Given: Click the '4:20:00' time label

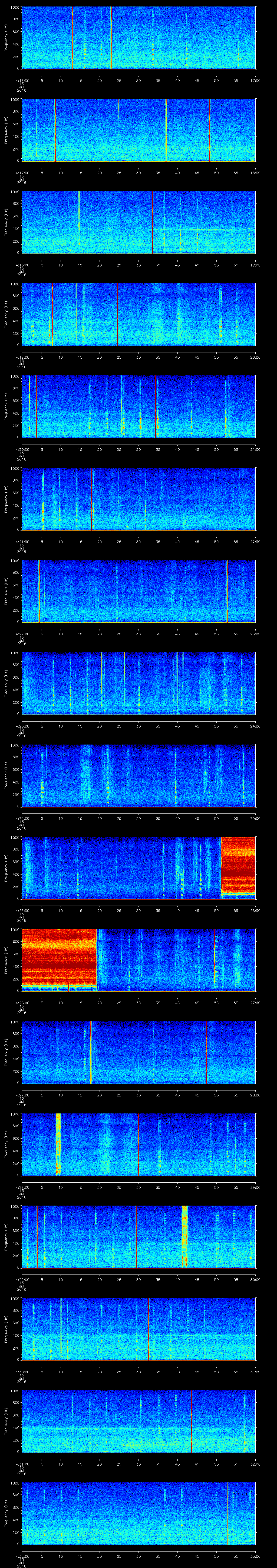Looking at the screenshot, I should click(x=22, y=449).
